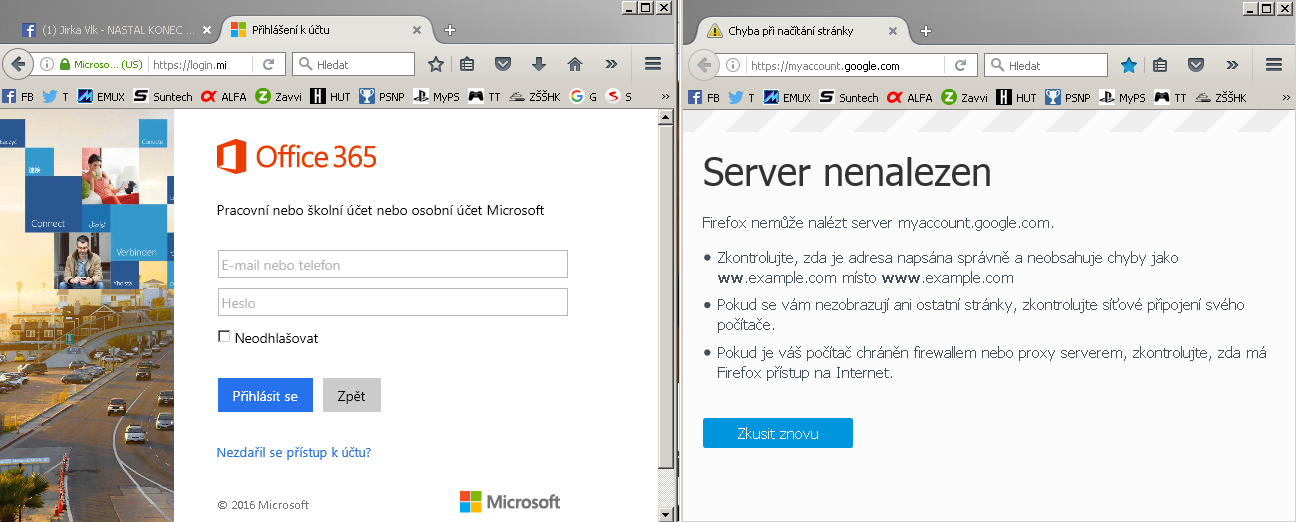Open ALFA bookmark in Office 365 window
This screenshot has width=1296, height=522.
(x=224, y=97)
